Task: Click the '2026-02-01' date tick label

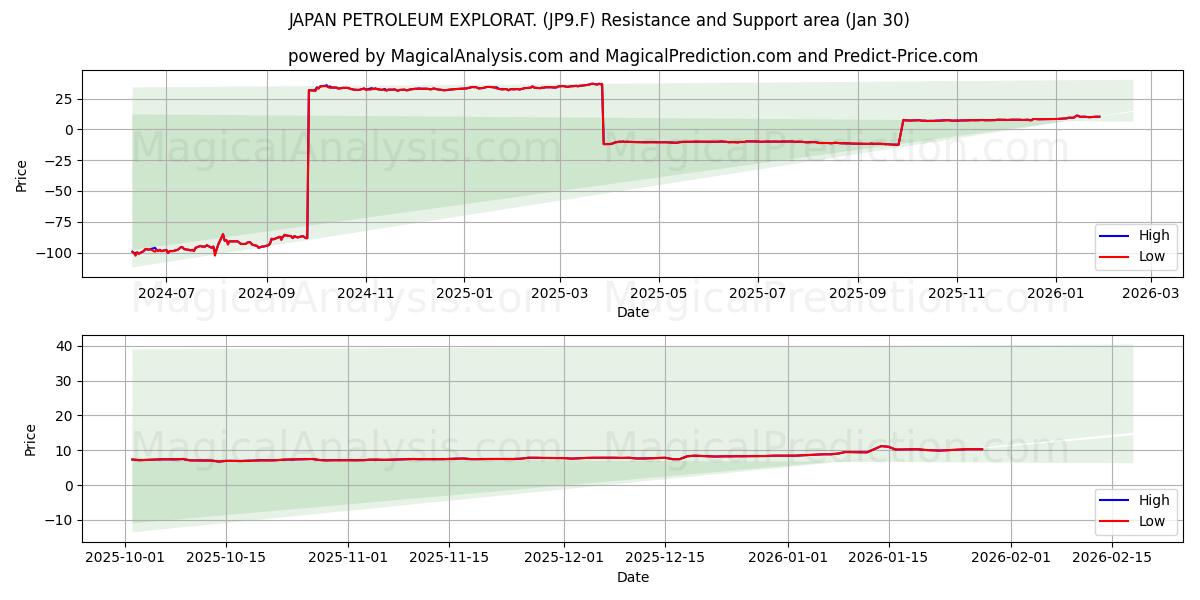Action: [1011, 559]
